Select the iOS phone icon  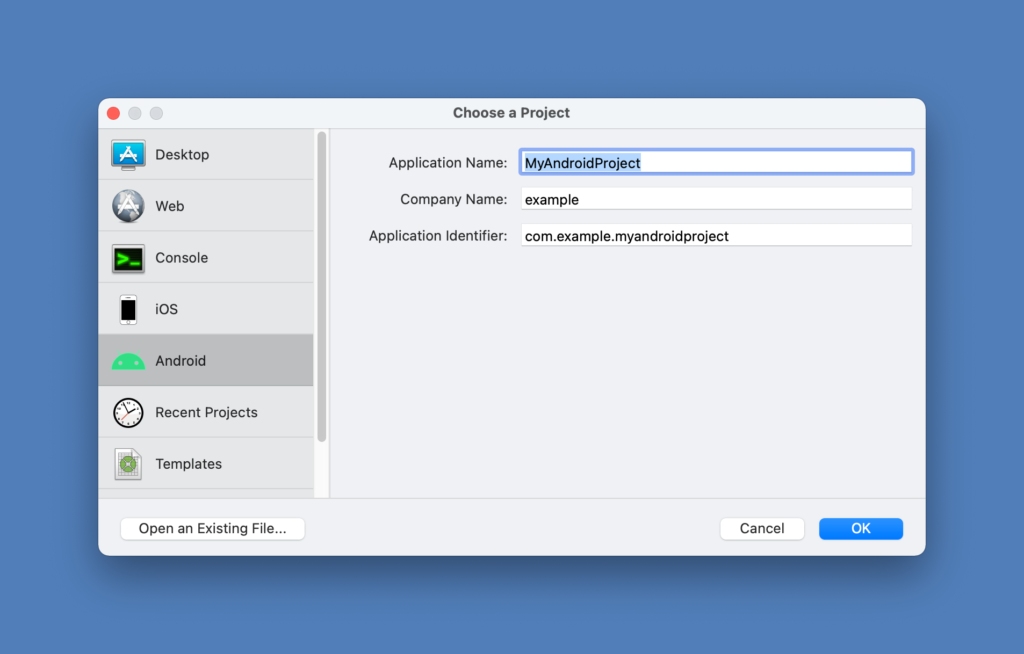(128, 309)
